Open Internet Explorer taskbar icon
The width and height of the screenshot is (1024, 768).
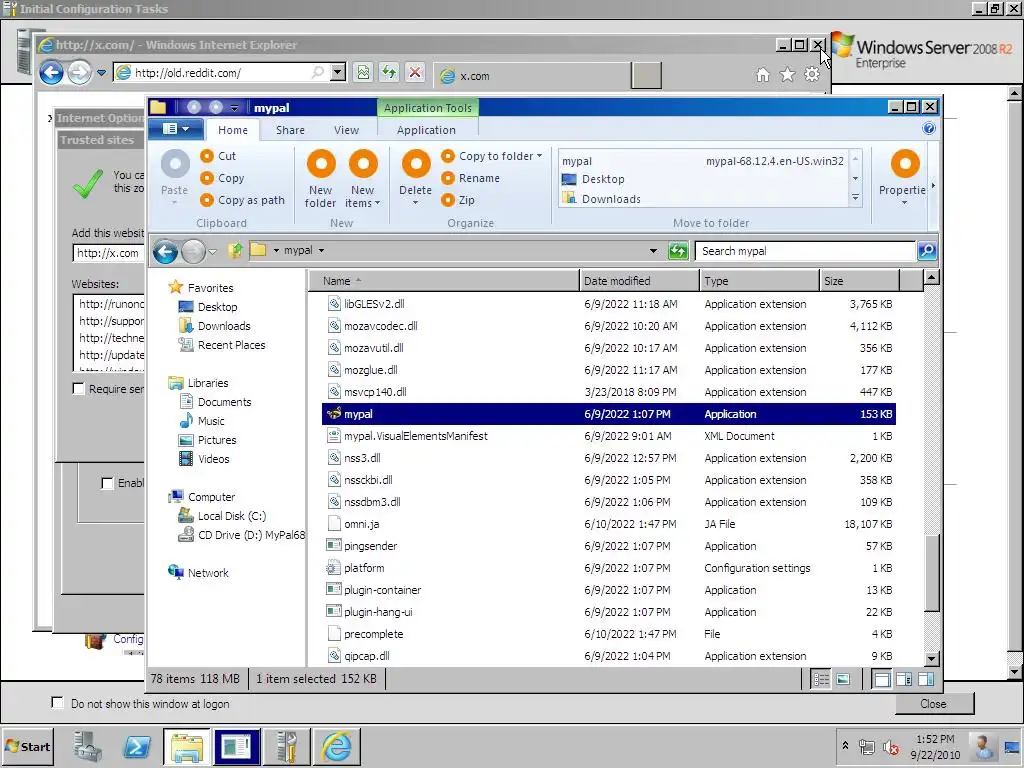(336, 746)
